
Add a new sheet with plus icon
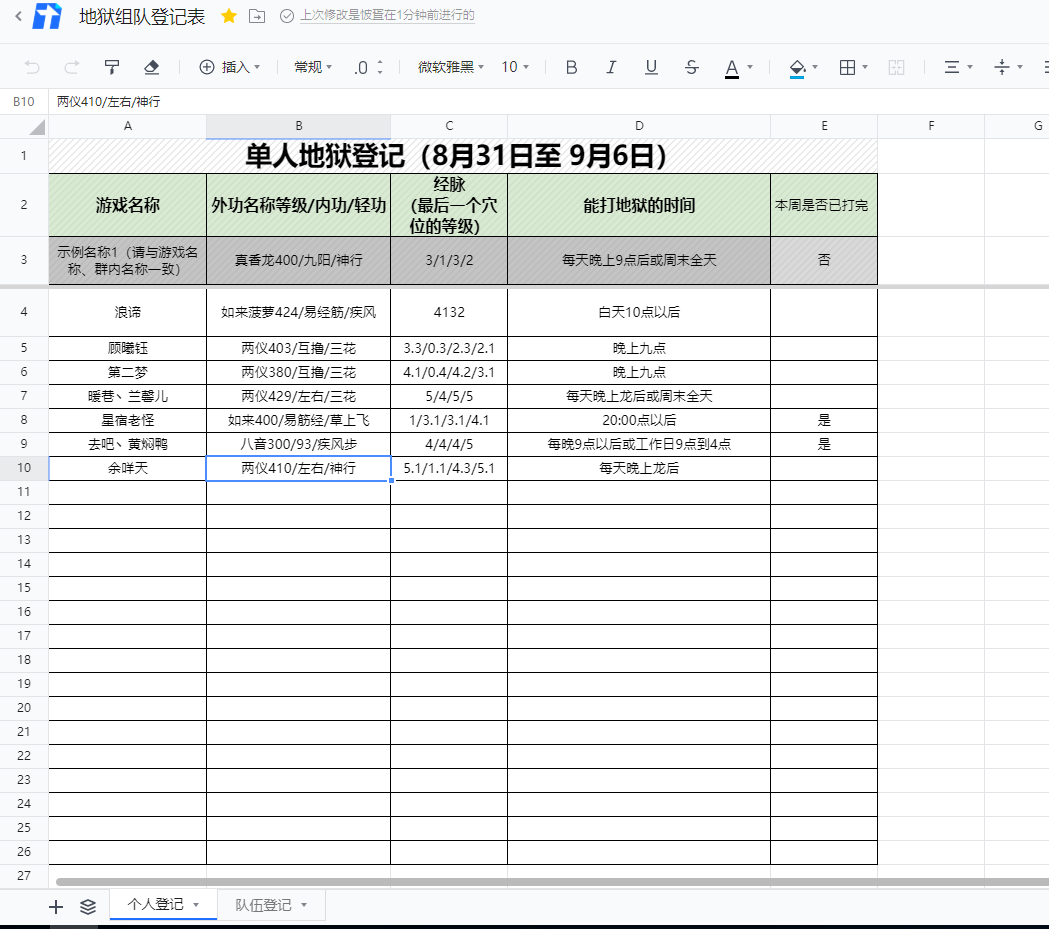[56, 906]
